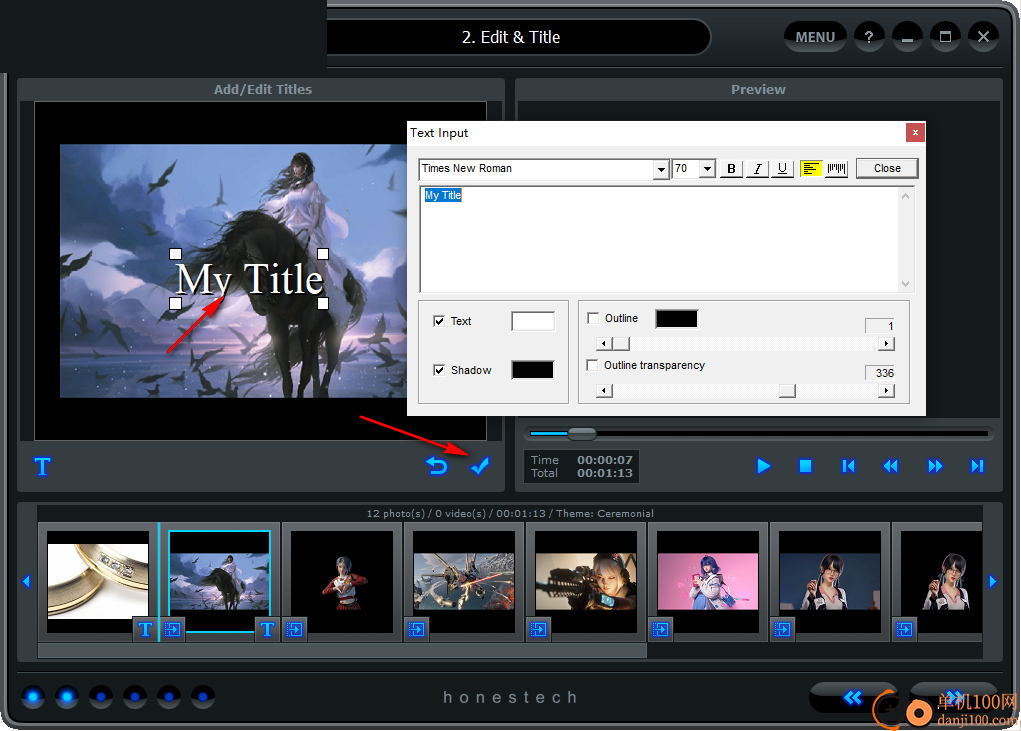Select the pink background girl thumbnail
Viewport: 1021px width, 731px height.
pos(708,581)
